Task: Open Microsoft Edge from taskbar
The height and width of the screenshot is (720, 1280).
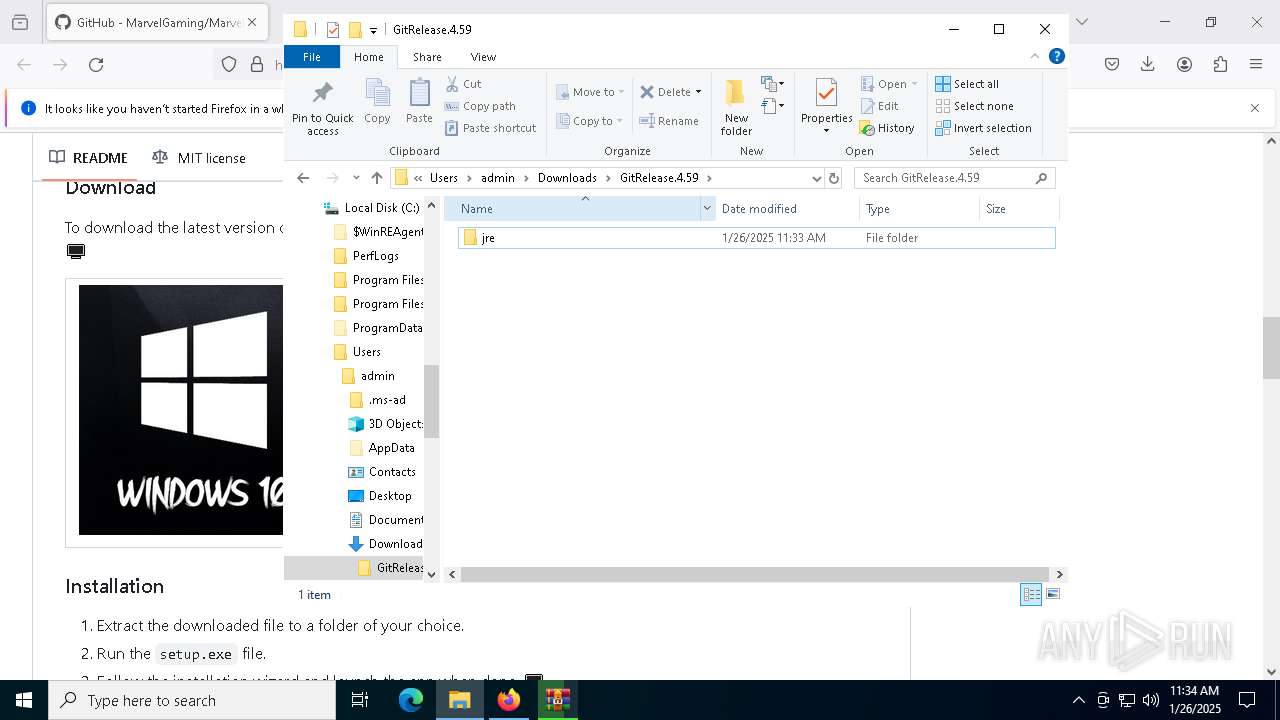Action: (411, 700)
